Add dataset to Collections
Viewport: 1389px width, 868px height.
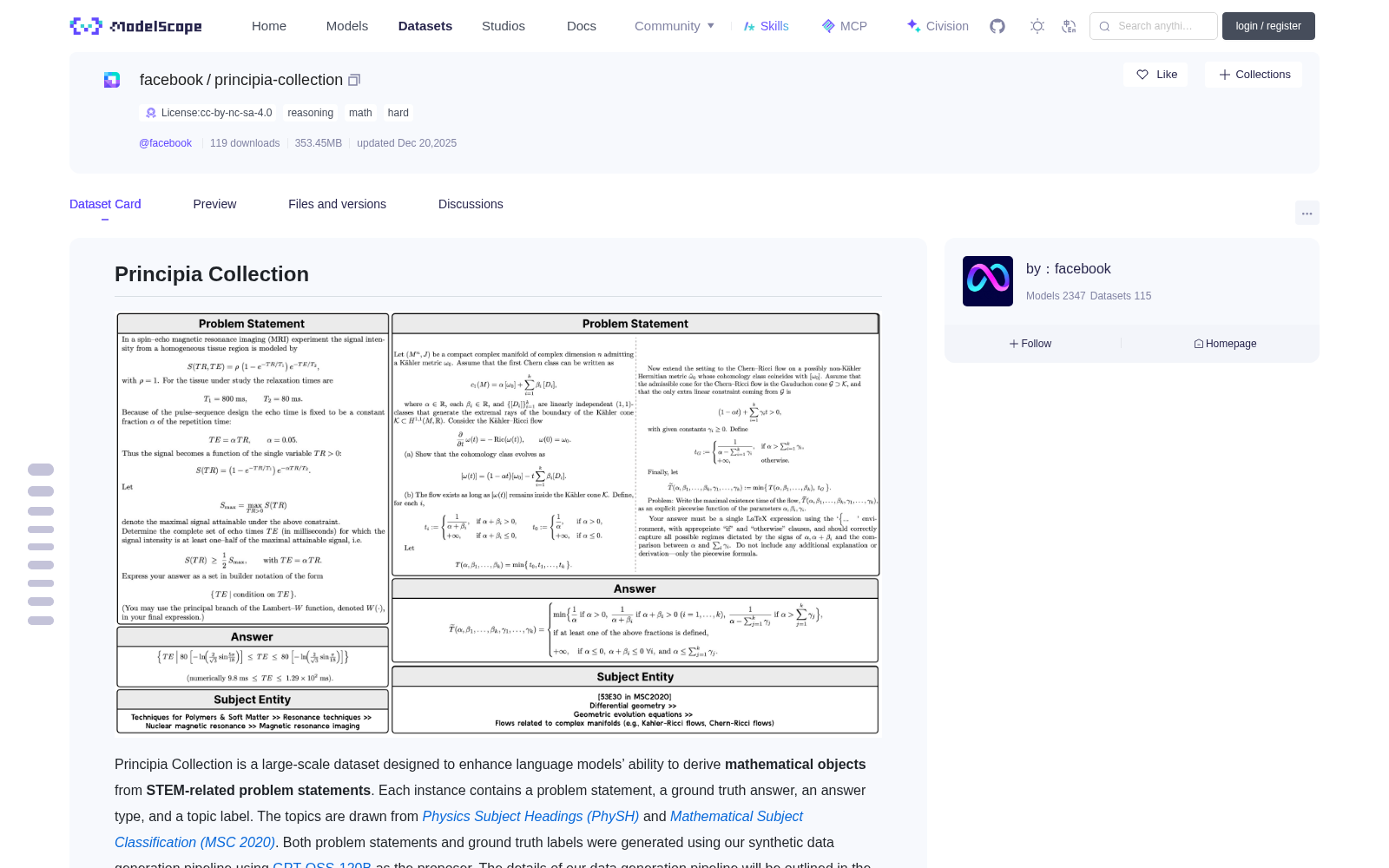pyautogui.click(x=1254, y=75)
